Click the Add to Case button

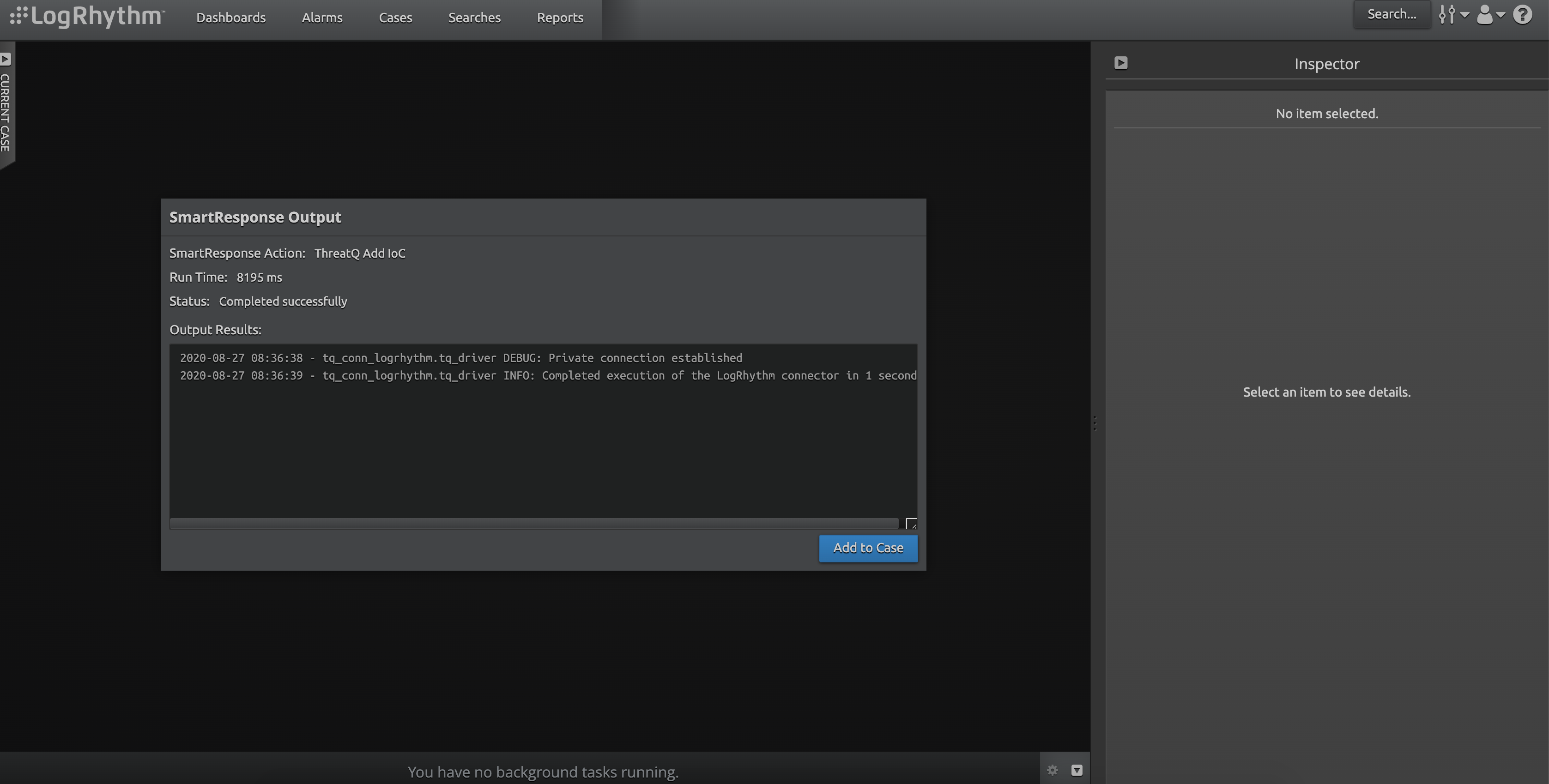(868, 548)
